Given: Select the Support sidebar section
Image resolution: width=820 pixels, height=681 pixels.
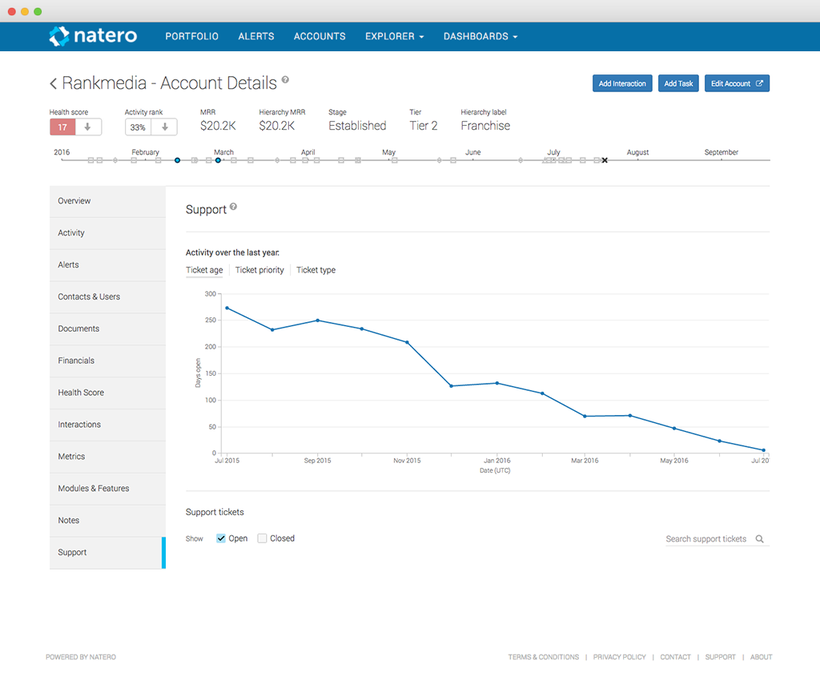Looking at the screenshot, I should tap(108, 552).
